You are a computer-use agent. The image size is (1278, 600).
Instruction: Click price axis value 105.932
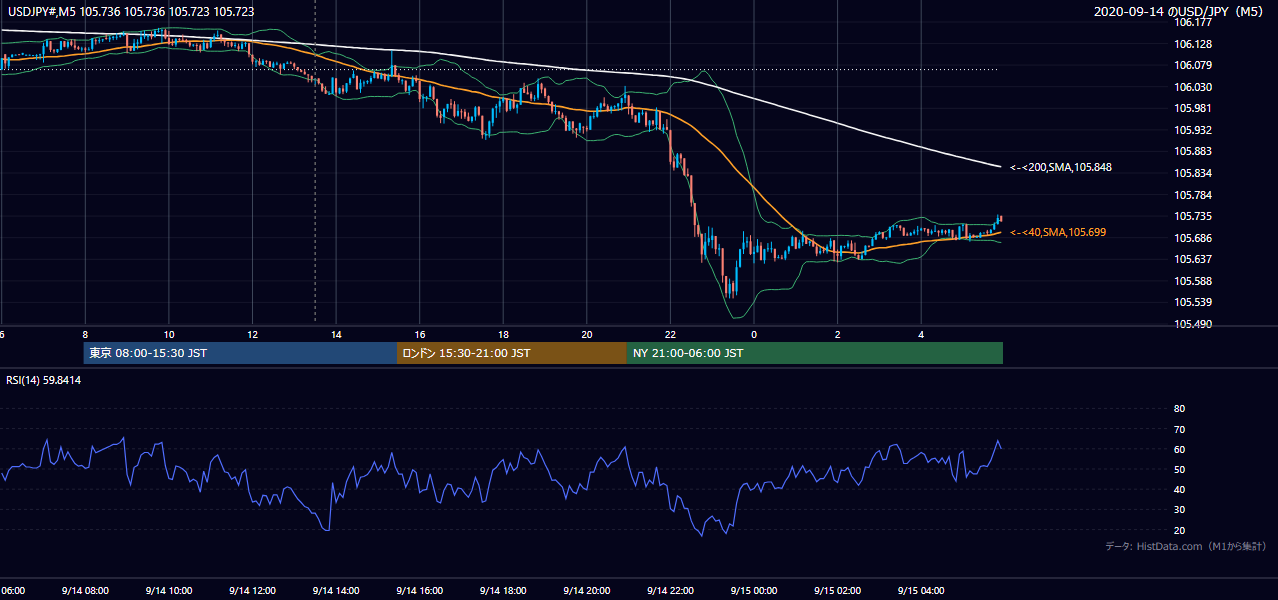[x=1192, y=130]
